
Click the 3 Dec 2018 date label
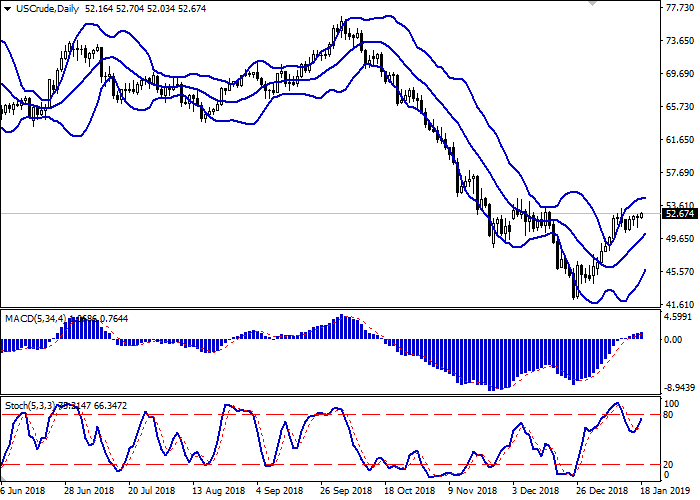(533, 491)
